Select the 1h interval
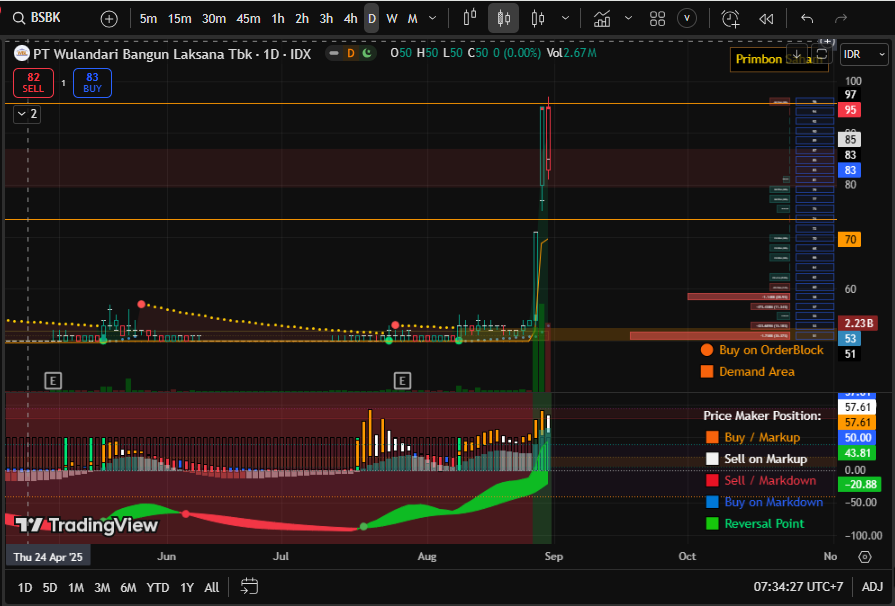This screenshot has height=606, width=895. [x=278, y=19]
